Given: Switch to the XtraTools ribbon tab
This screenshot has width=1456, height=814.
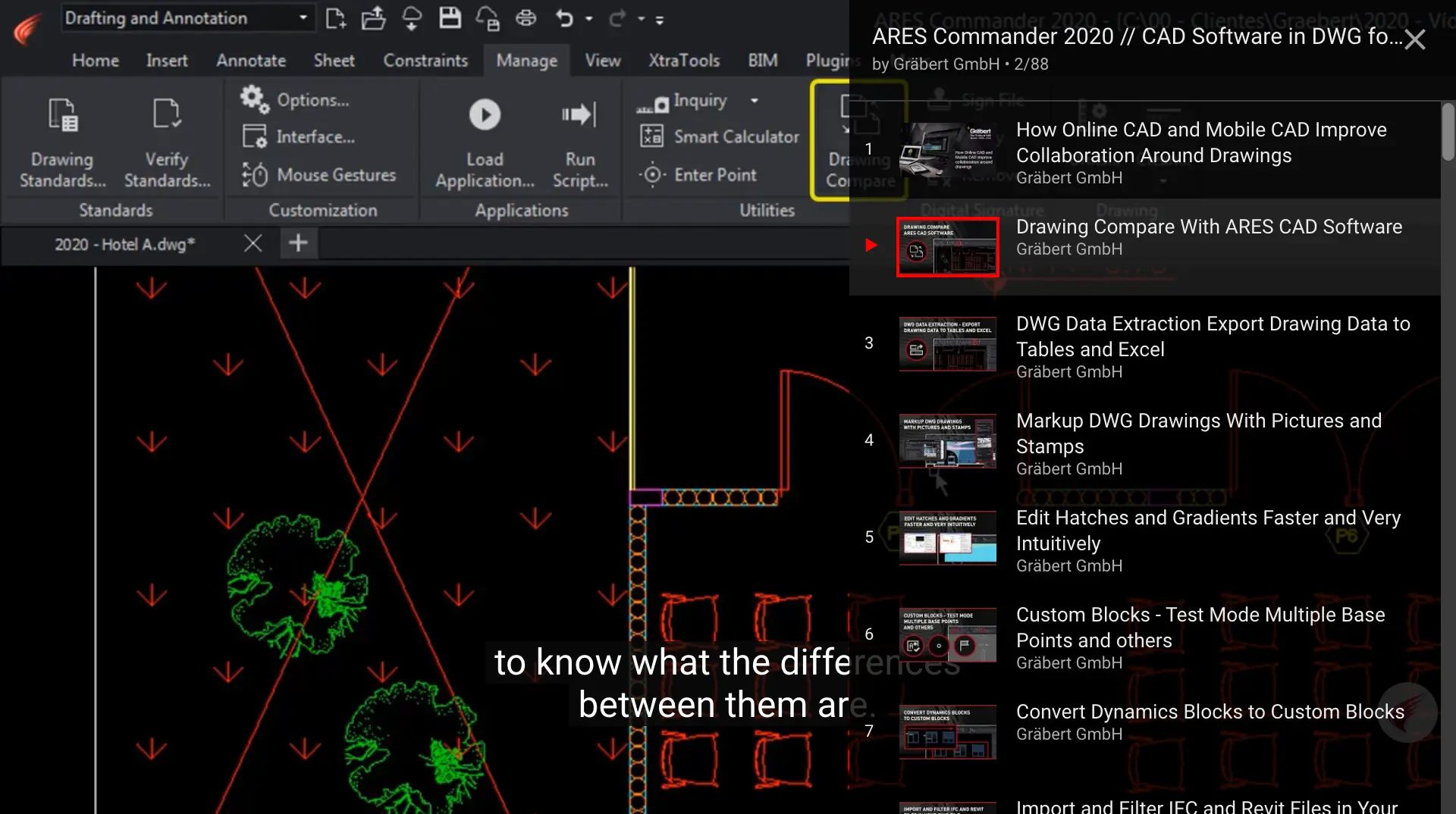Looking at the screenshot, I should click(x=684, y=60).
